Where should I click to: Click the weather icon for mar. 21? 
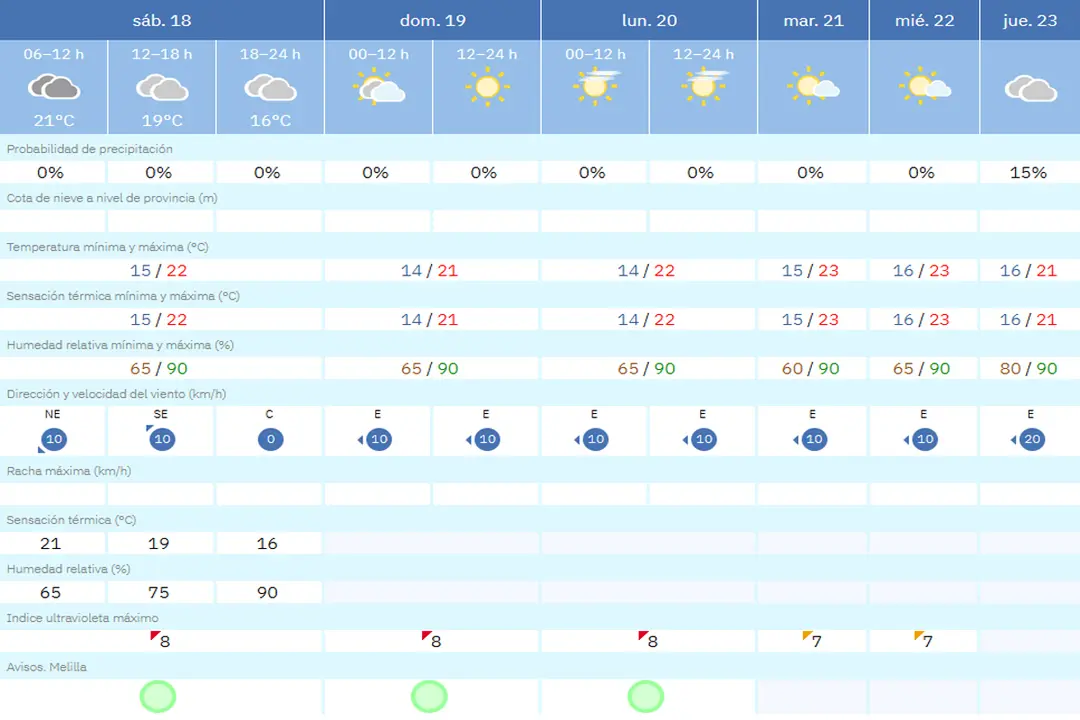(813, 87)
